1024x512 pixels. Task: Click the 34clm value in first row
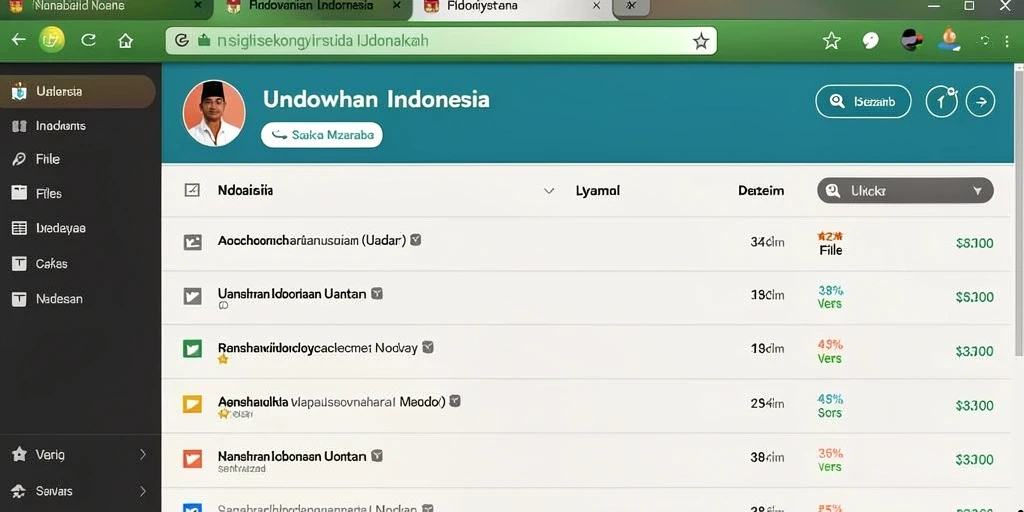point(767,242)
